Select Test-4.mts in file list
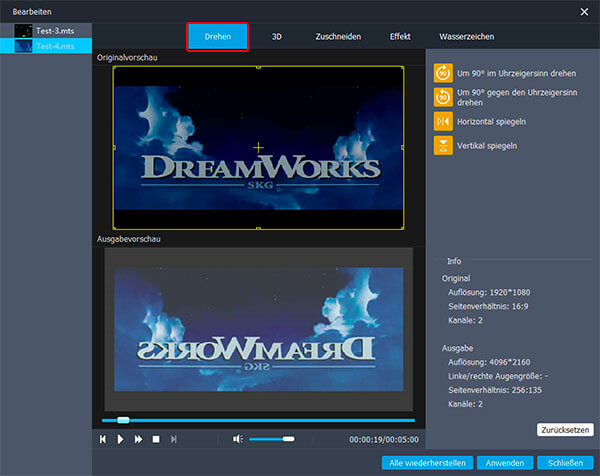This screenshot has height=476, width=600. 46,46
